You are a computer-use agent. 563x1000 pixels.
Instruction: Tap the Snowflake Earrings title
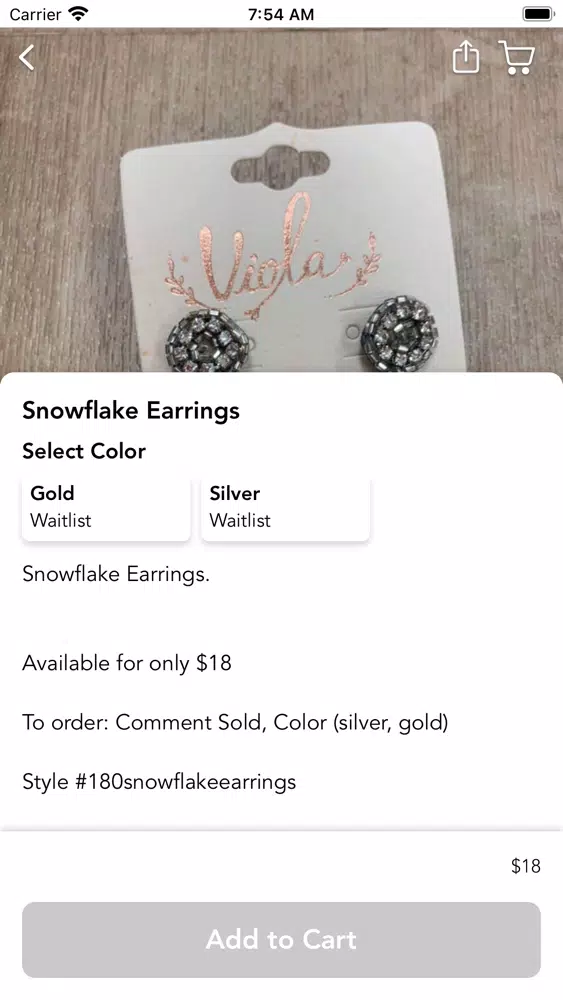131,411
